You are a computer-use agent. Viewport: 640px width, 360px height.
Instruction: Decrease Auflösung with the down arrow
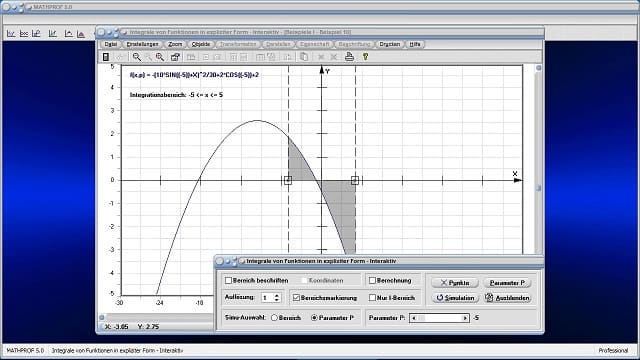click(x=277, y=300)
